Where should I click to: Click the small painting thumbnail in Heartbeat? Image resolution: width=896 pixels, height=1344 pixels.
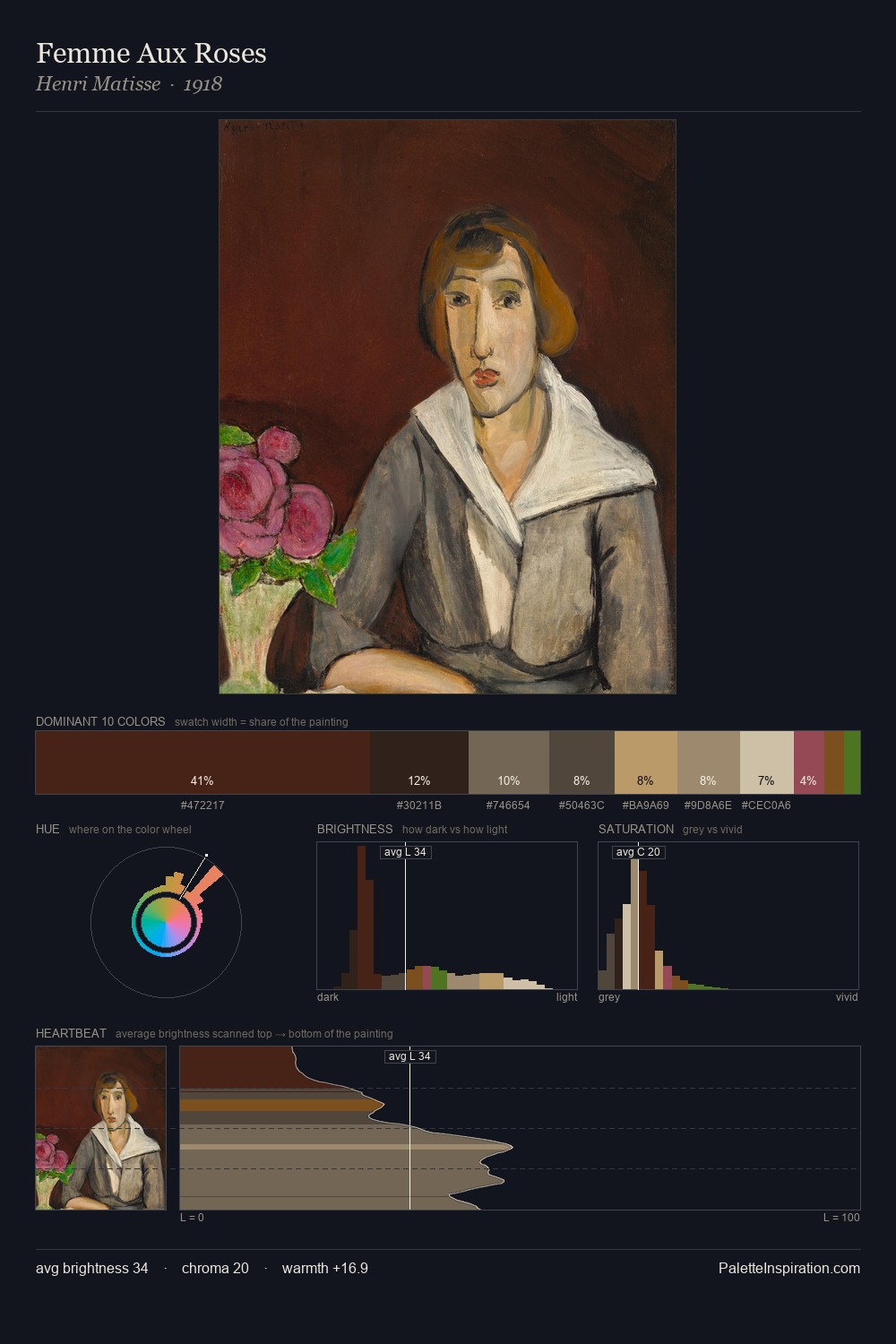101,1128
